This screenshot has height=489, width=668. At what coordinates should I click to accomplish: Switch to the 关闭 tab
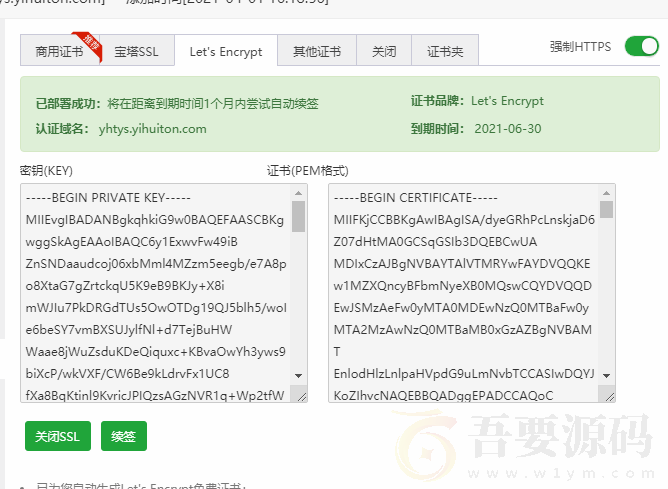(384, 52)
